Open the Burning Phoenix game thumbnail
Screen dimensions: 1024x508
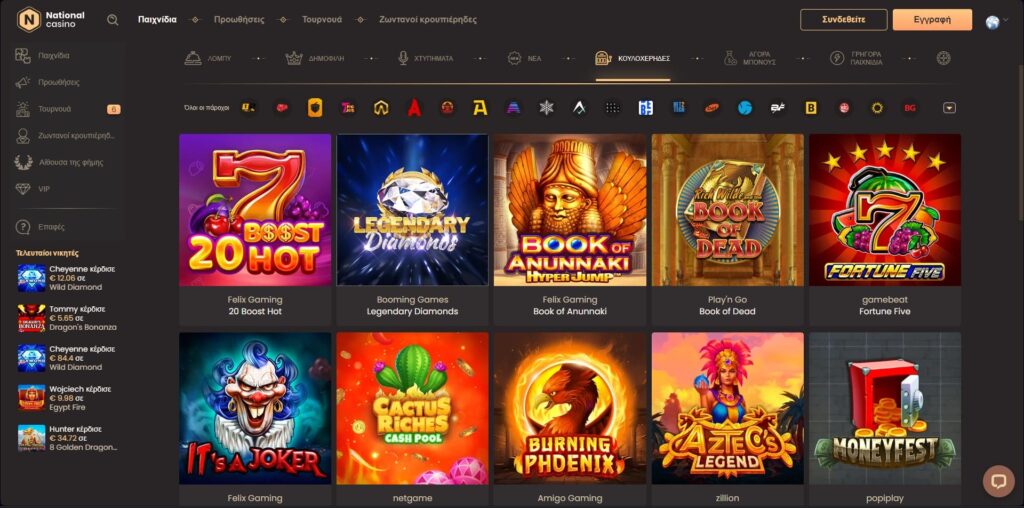pos(569,408)
